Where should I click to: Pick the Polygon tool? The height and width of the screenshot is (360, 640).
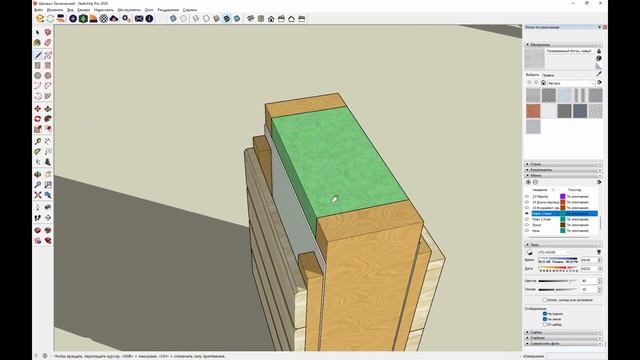[x=48, y=76]
